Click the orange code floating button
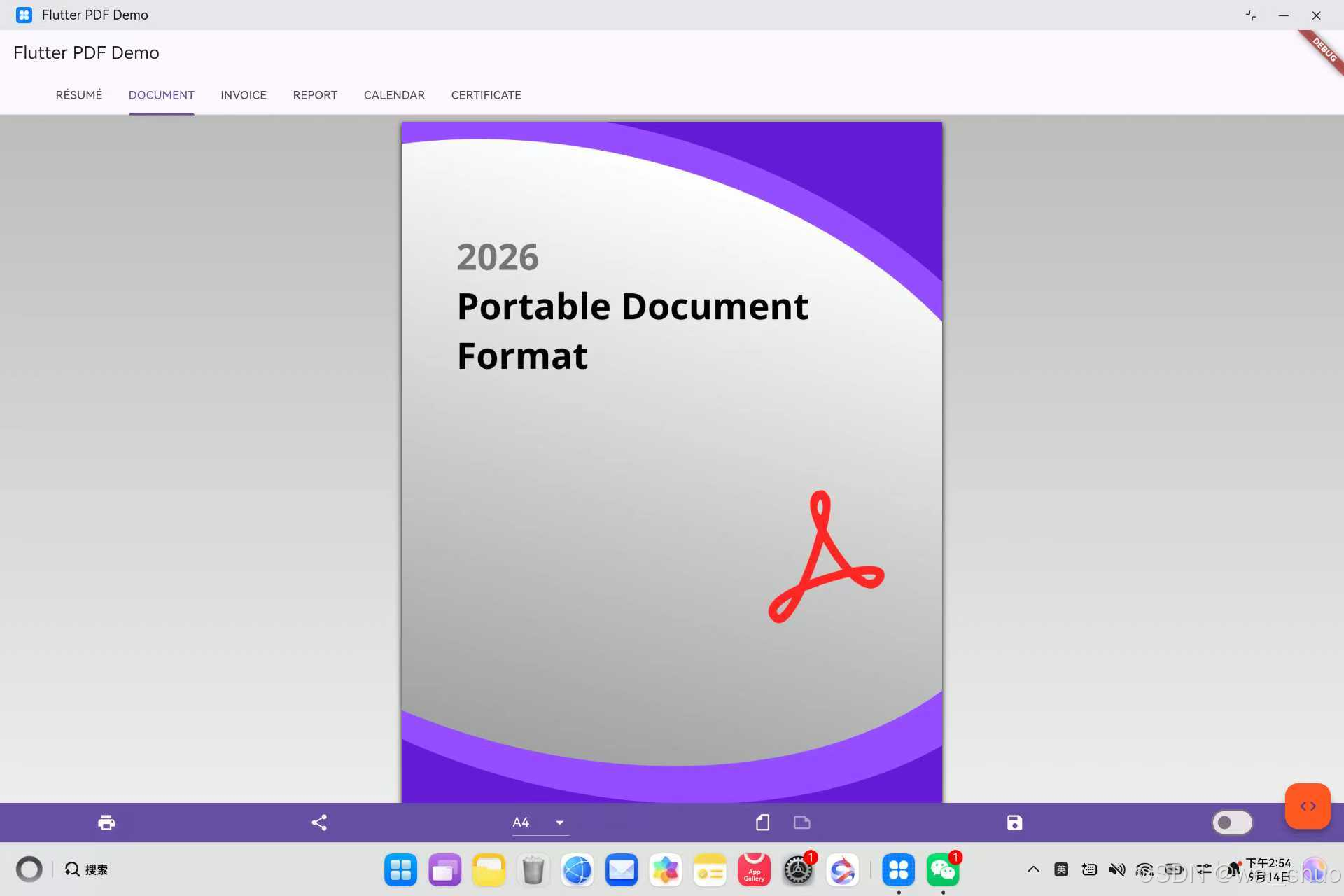This screenshot has height=896, width=1344. click(1308, 806)
